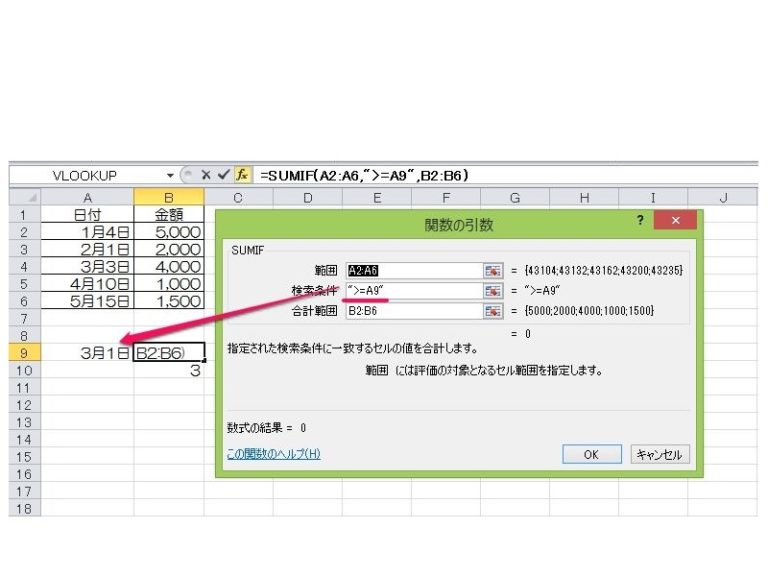Click the 検索条件 input field

(x=412, y=291)
